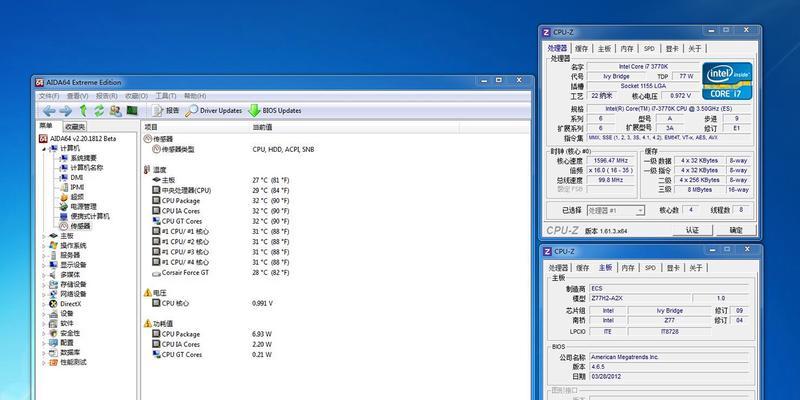Click the green up-level arrow in AIDA64
Image resolution: width=800 pixels, height=400 pixels.
click(83, 110)
